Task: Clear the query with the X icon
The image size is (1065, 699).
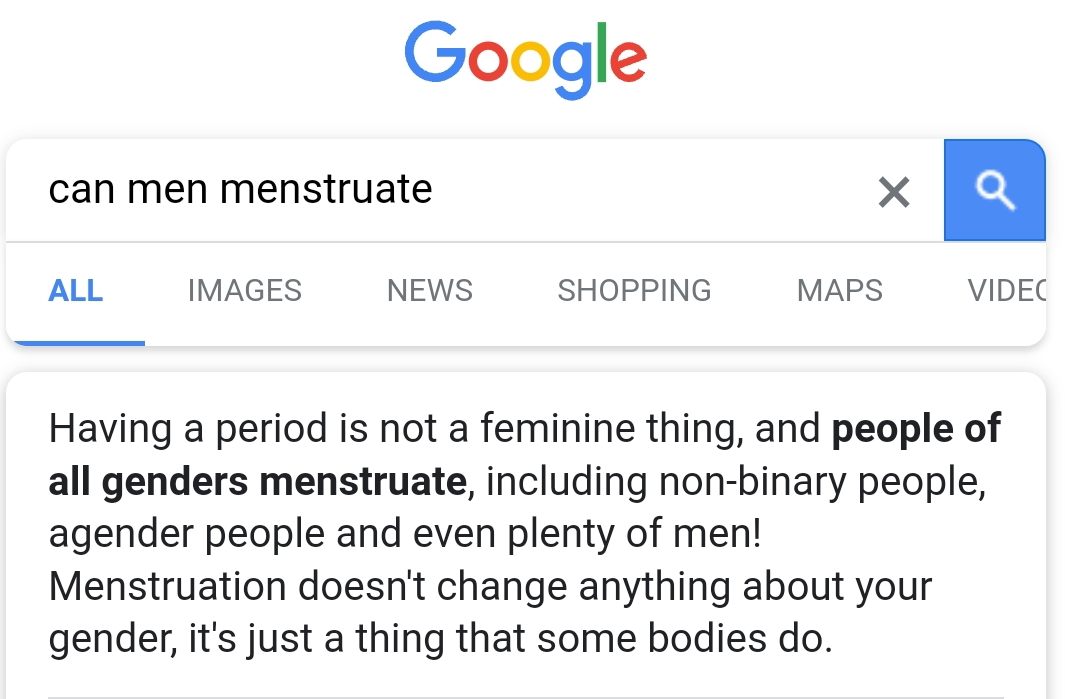Action: (894, 192)
